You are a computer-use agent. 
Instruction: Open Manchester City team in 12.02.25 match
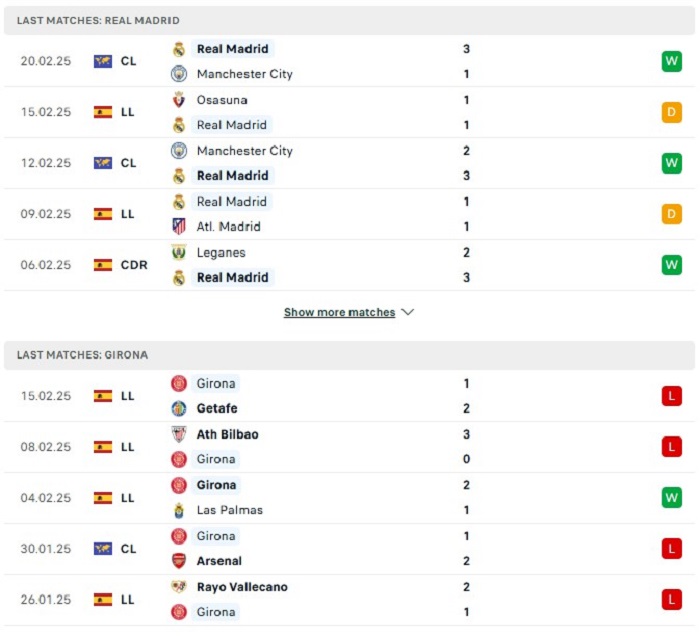tap(245, 151)
